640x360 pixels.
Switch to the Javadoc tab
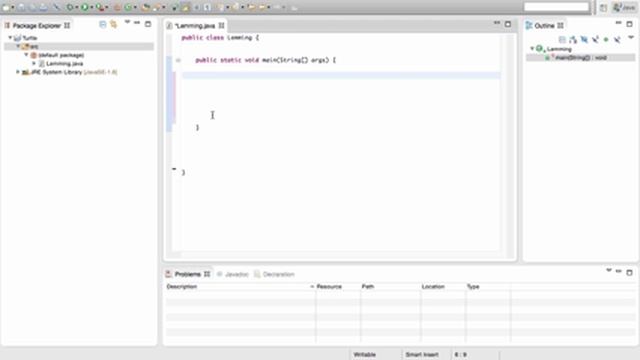[x=233, y=274]
